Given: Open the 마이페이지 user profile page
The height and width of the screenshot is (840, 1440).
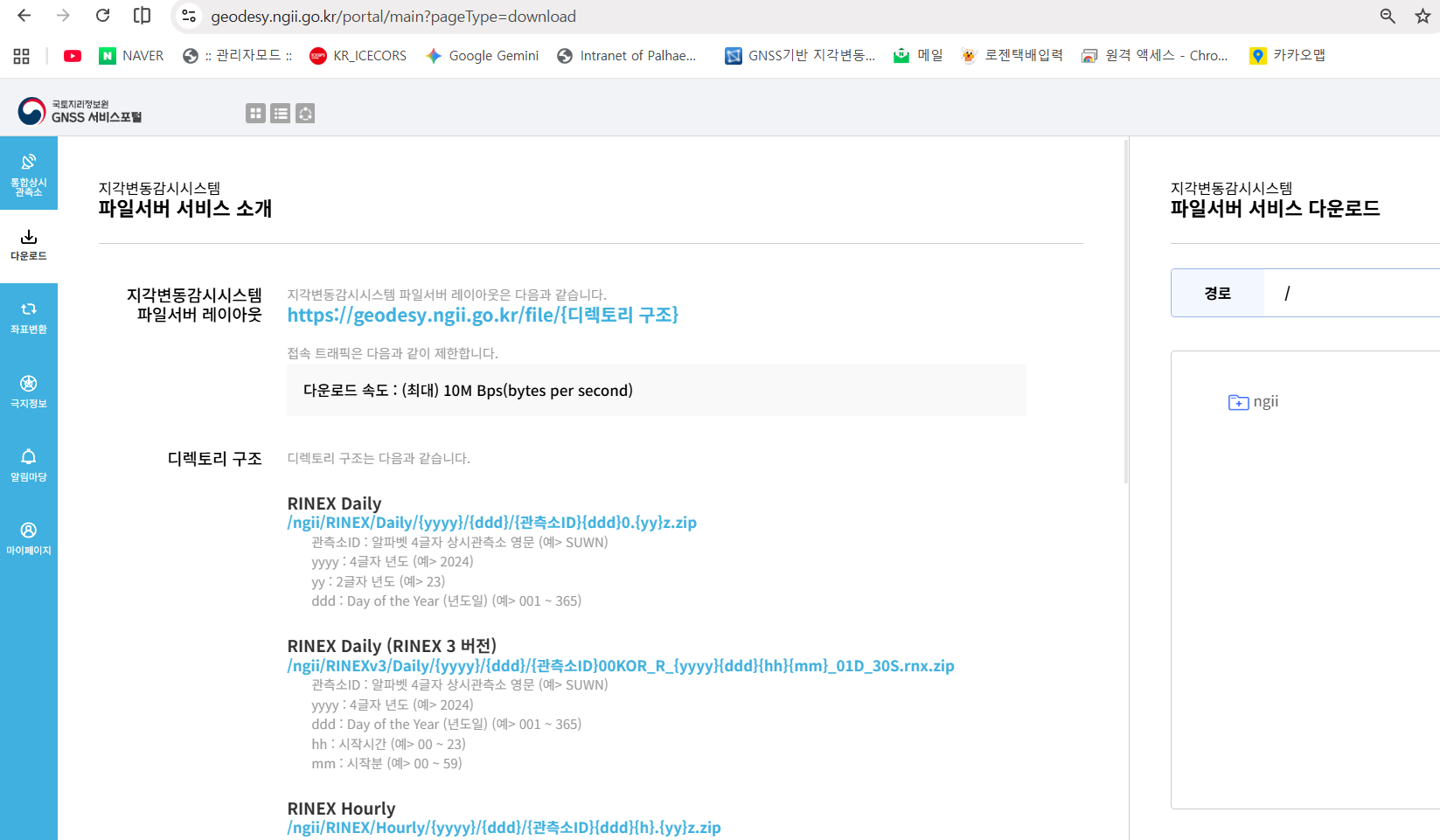Looking at the screenshot, I should coord(28,538).
